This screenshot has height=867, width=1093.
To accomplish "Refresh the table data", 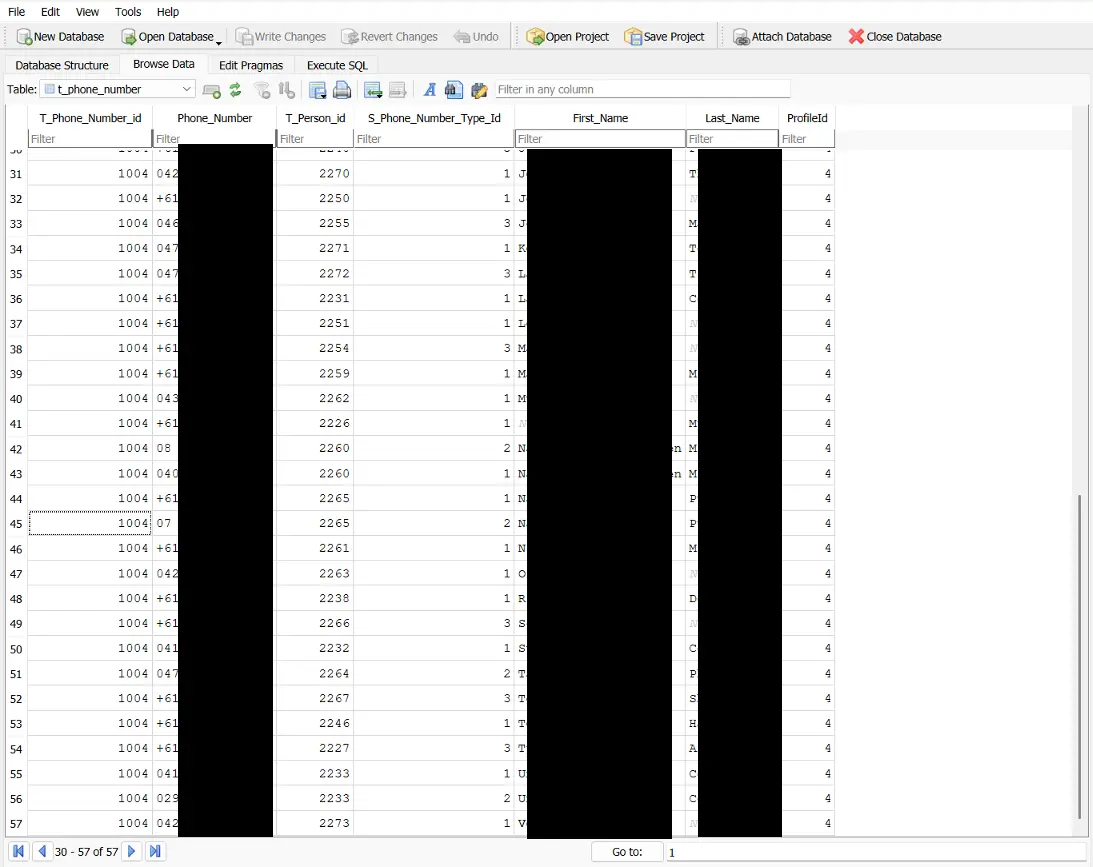I will tap(235, 89).
